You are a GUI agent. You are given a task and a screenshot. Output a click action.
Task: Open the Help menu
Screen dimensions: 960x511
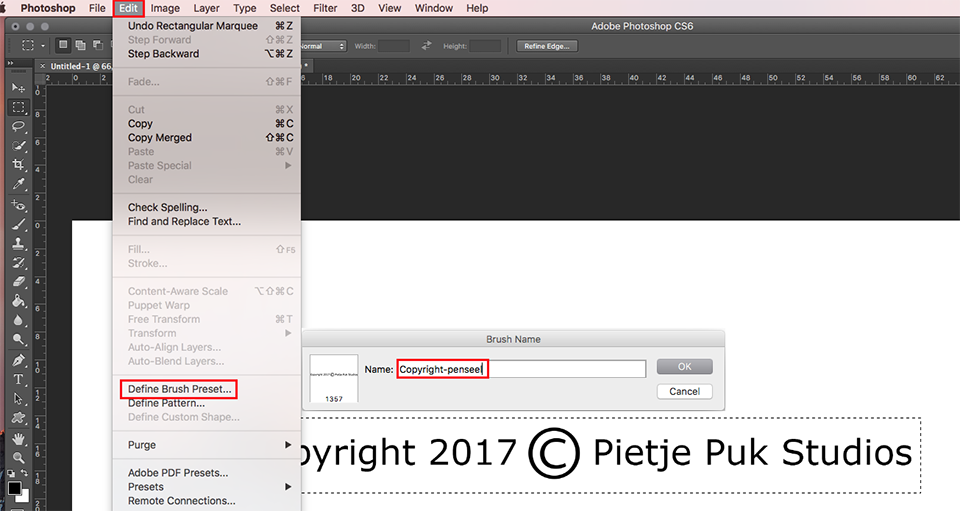478,8
